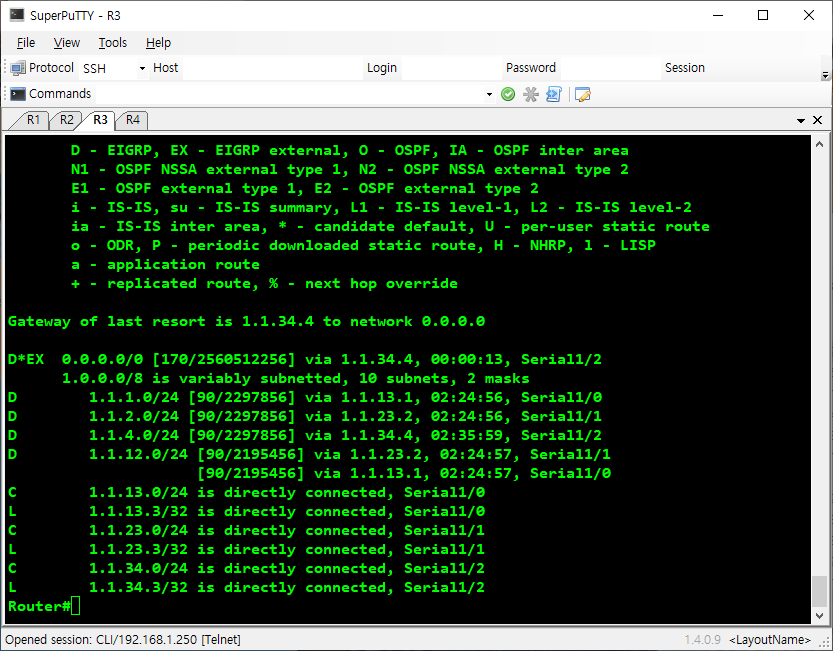833x651 pixels.
Task: Open the connection toolbar overflow arrow
Action: [825, 75]
